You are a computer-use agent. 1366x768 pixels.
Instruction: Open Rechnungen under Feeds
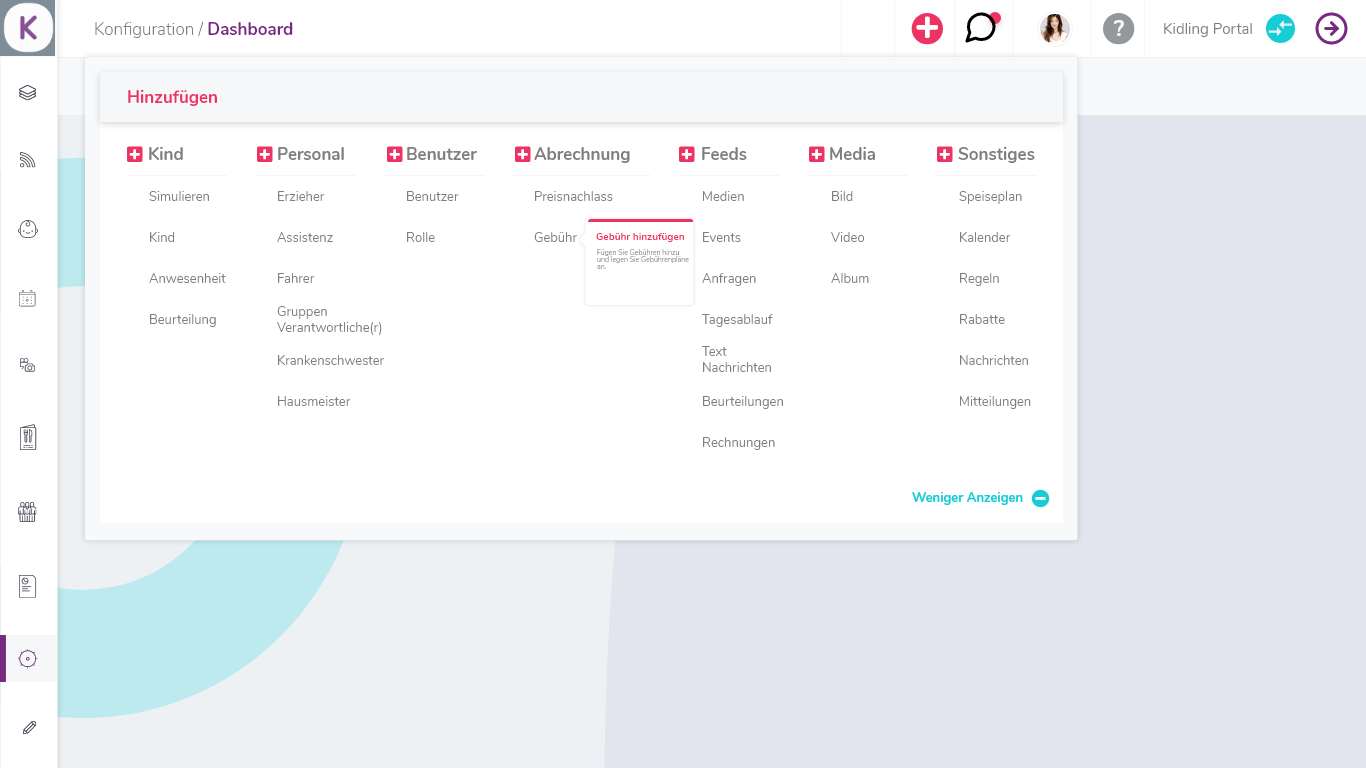tap(739, 442)
